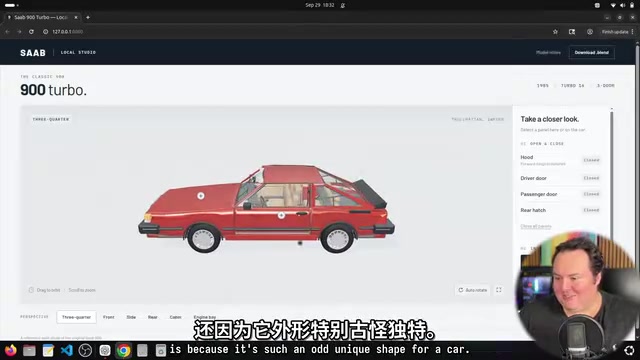Select the Cabin perspective tab
640x360 pixels.
tap(176, 317)
